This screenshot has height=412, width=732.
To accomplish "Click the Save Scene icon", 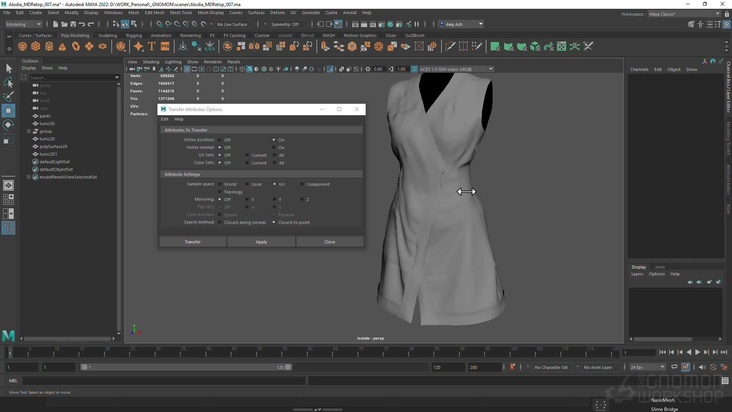I will tap(73, 24).
